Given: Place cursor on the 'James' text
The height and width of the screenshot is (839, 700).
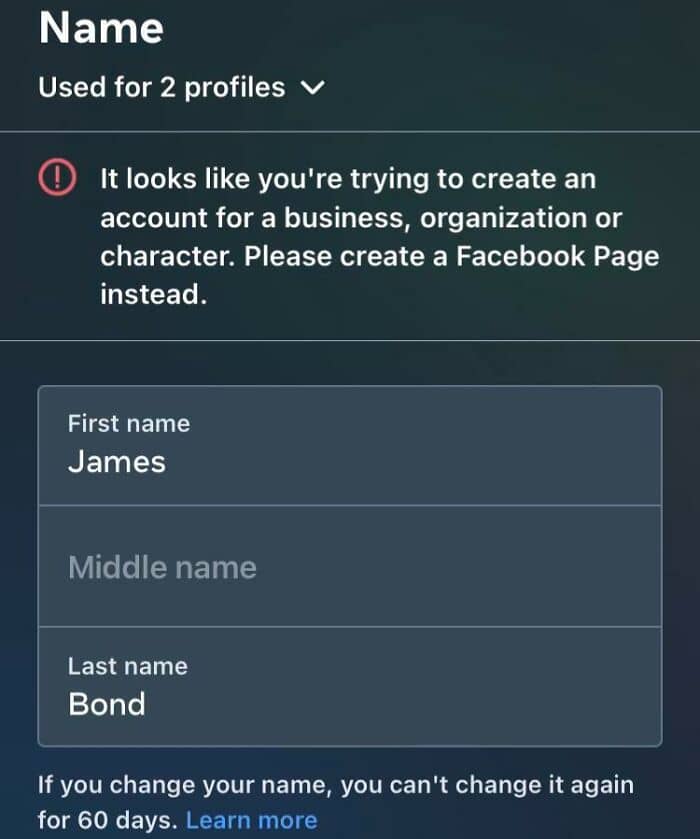Looking at the screenshot, I should pyautogui.click(x=117, y=461).
